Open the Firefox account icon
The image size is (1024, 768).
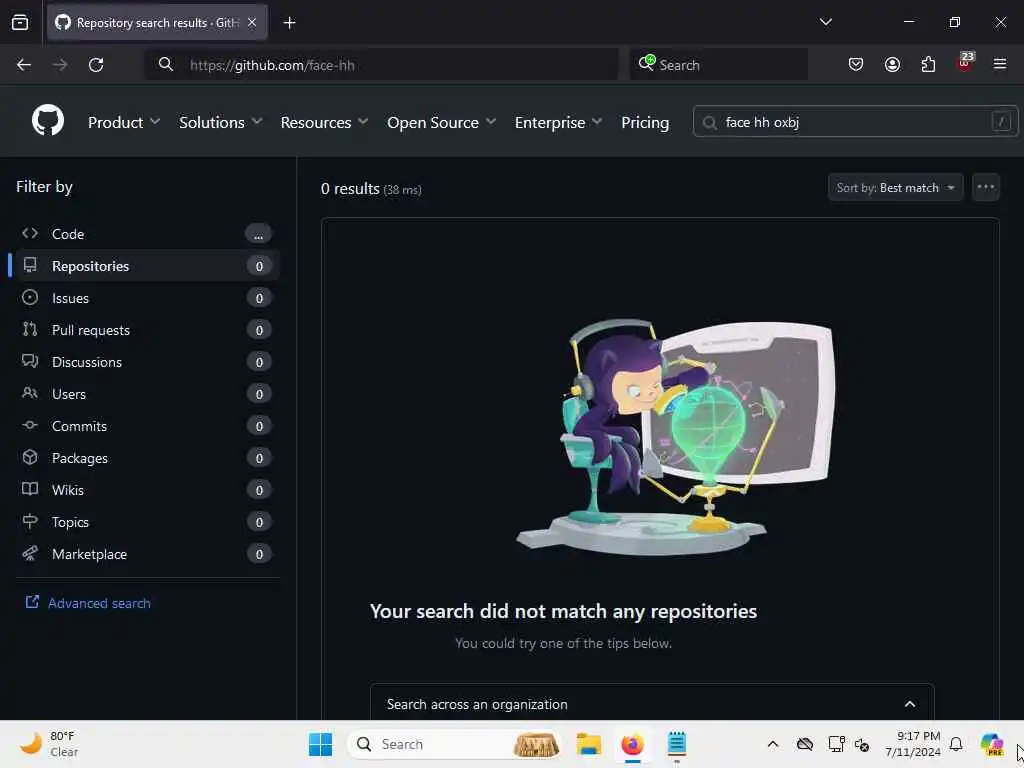(892, 64)
